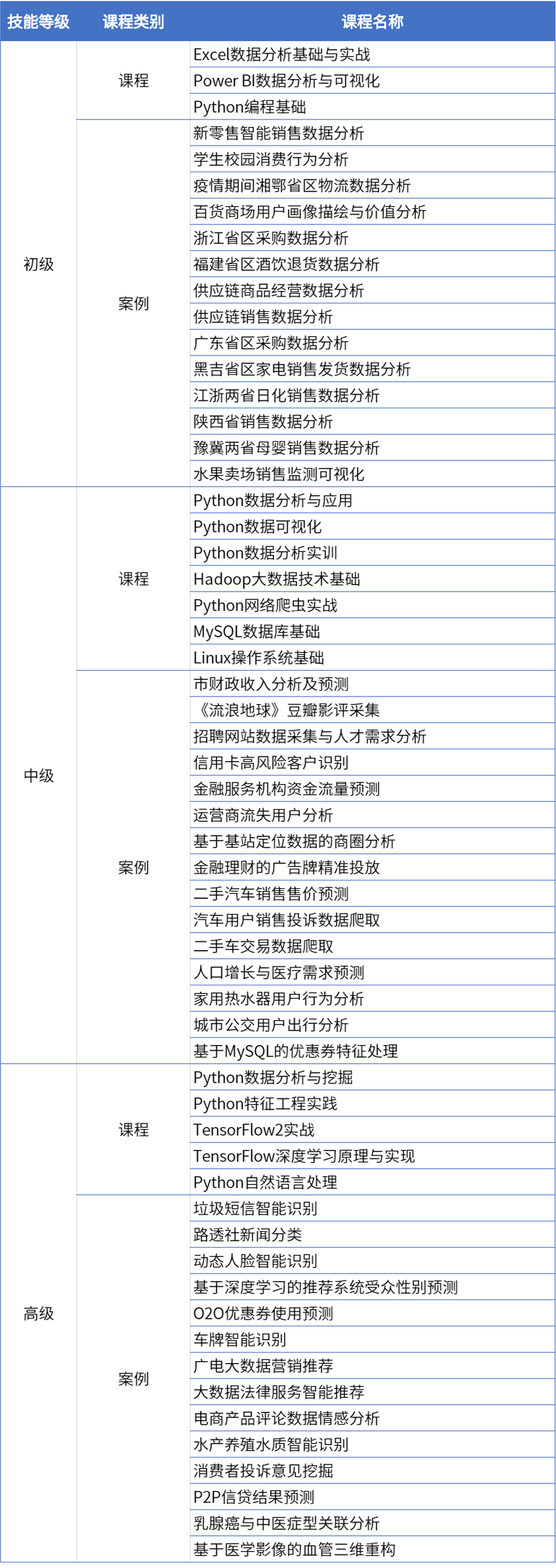Click Hadoop大数据技术基础 row

tap(373, 578)
